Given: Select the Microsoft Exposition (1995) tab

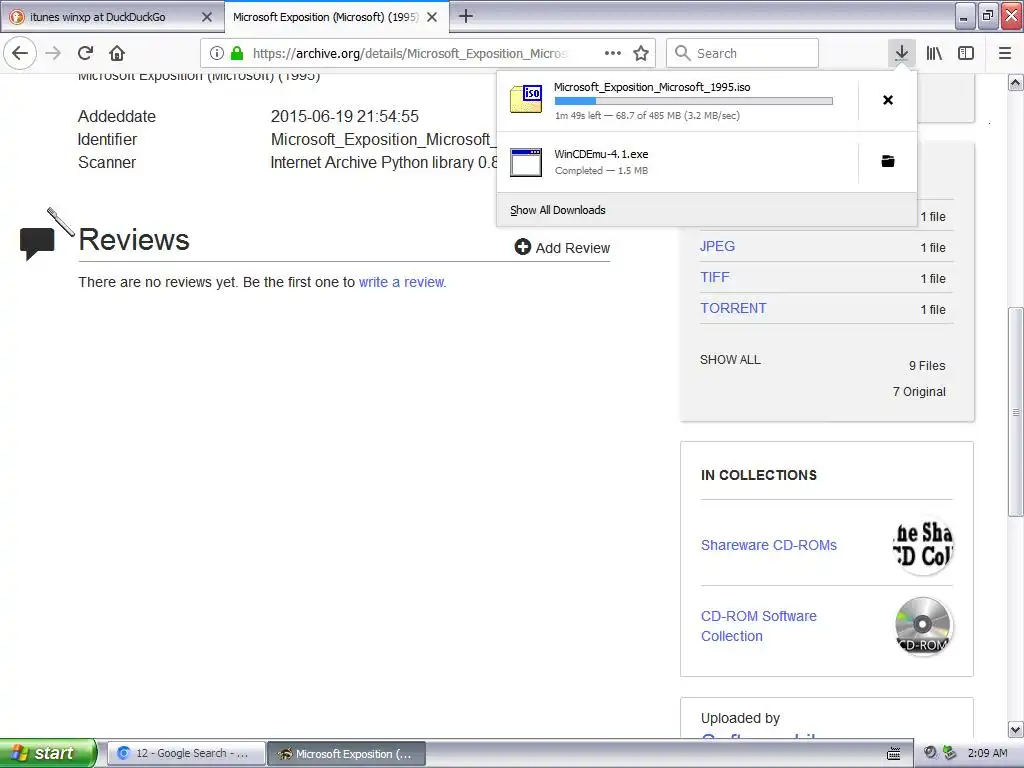Looking at the screenshot, I should click(x=336, y=17).
